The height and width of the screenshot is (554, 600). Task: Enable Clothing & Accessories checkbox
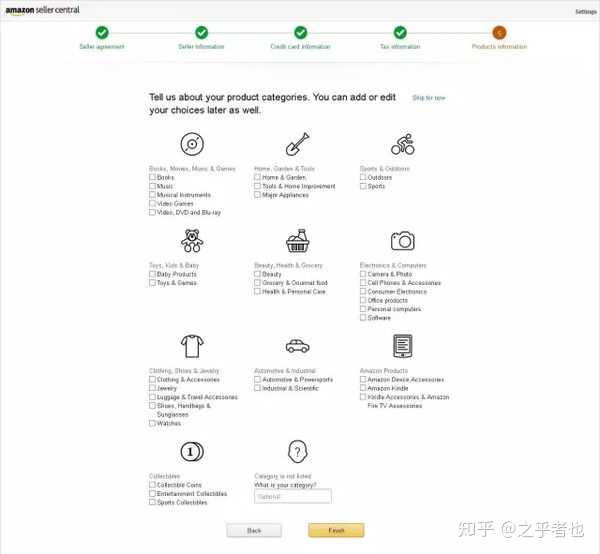(152, 380)
